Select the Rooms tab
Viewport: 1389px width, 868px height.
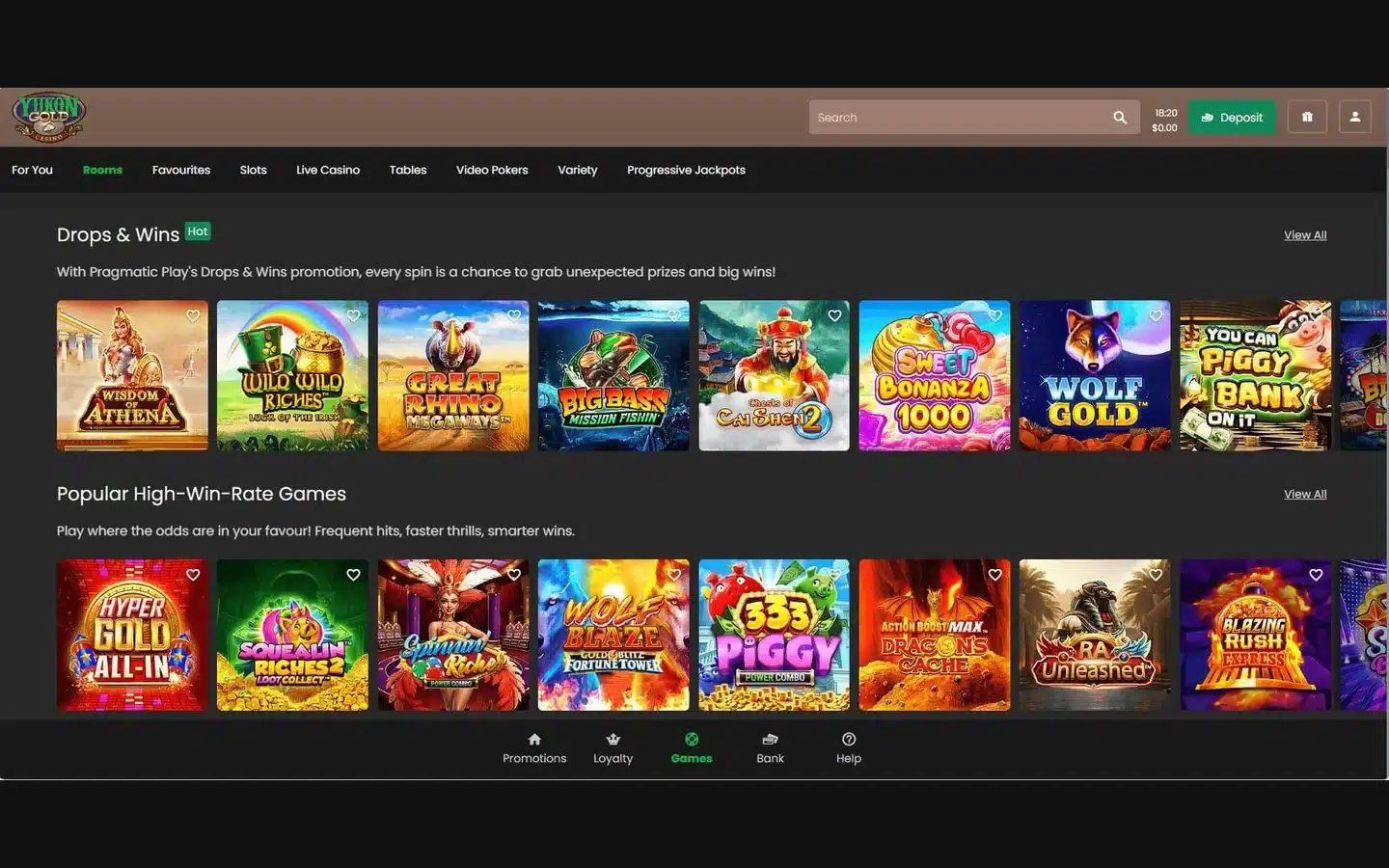102,170
